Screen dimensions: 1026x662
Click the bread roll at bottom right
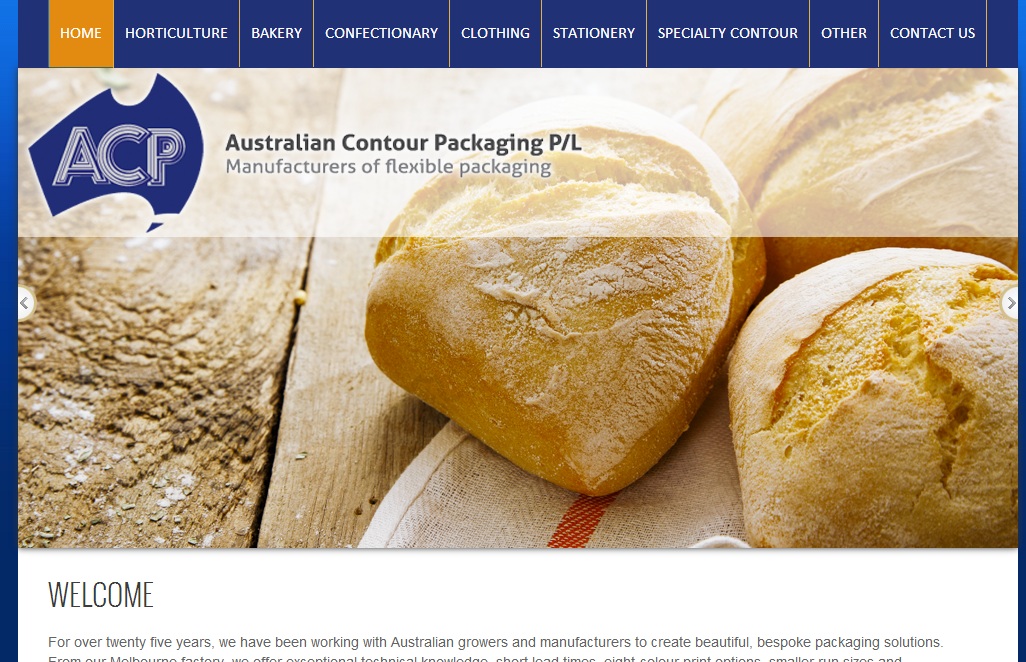874,399
